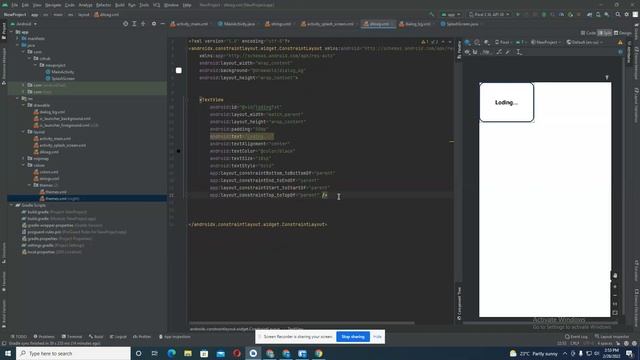Open Default locale dropdown in preview

[584, 42]
